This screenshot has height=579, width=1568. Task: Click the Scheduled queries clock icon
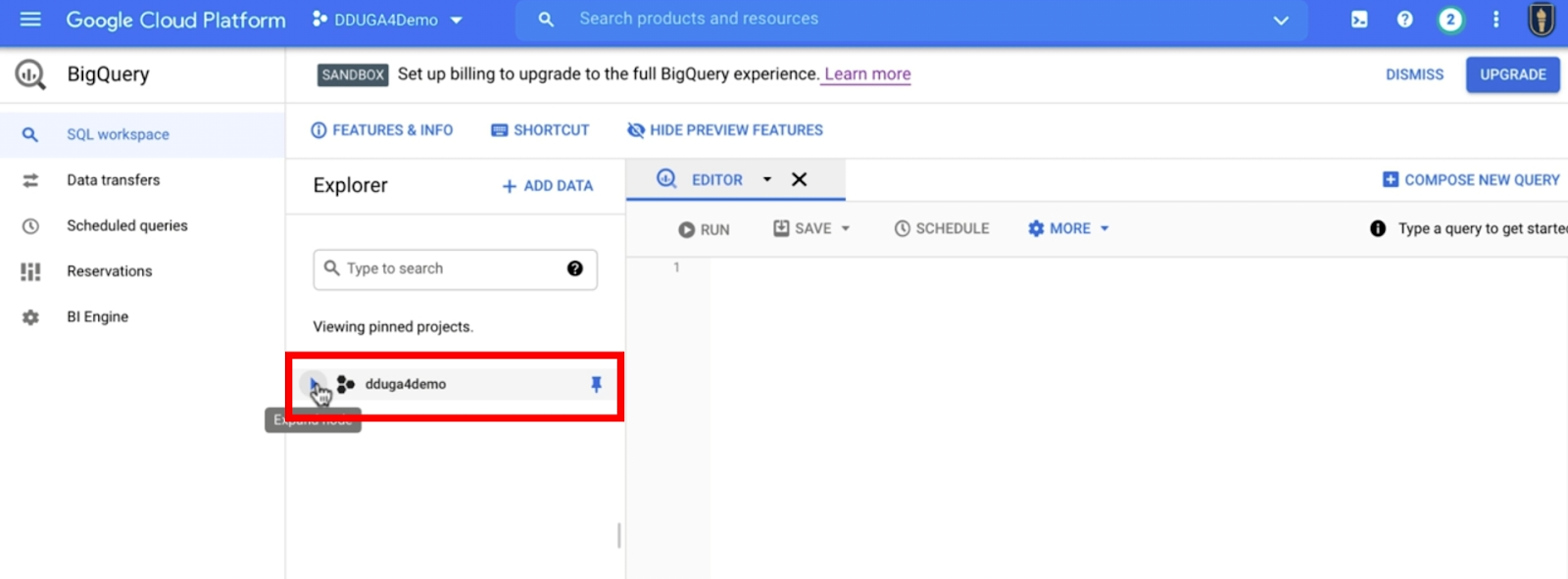pyautogui.click(x=30, y=226)
